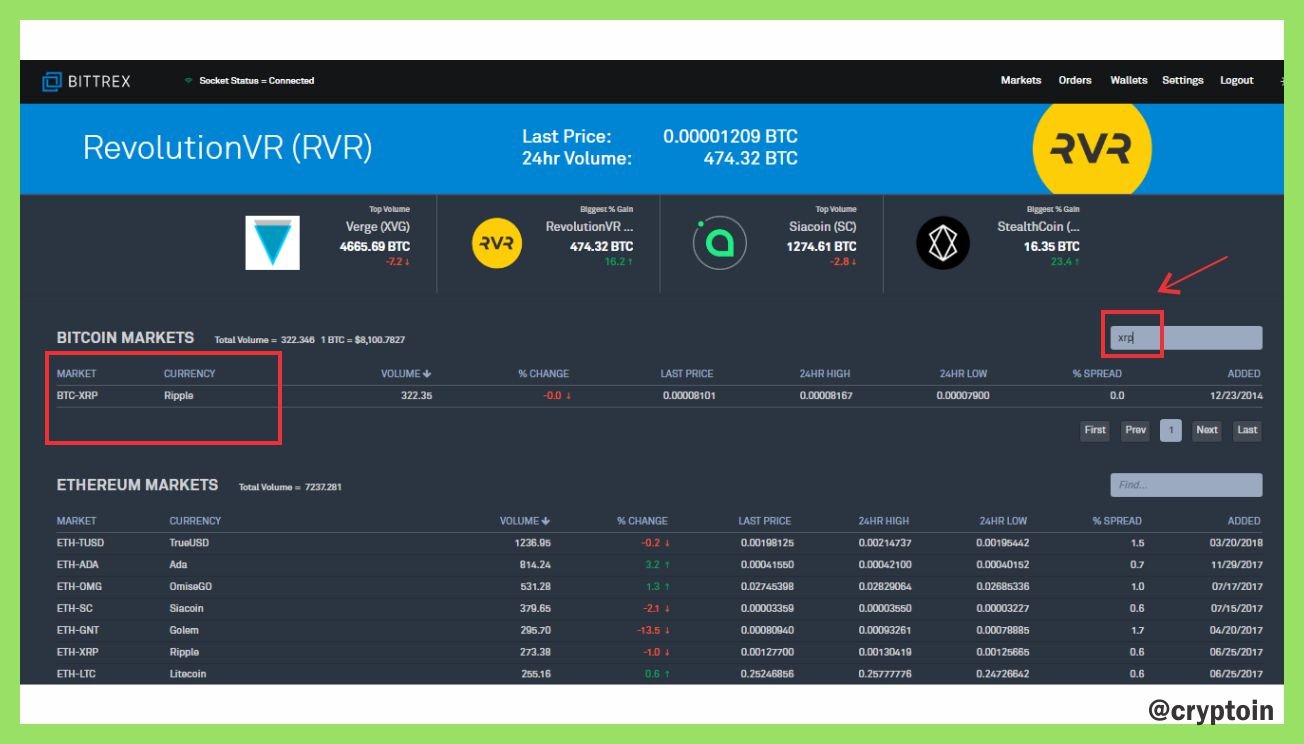The image size is (1304, 744).
Task: Open the ETH-XRP market
Action: [x=77, y=653]
